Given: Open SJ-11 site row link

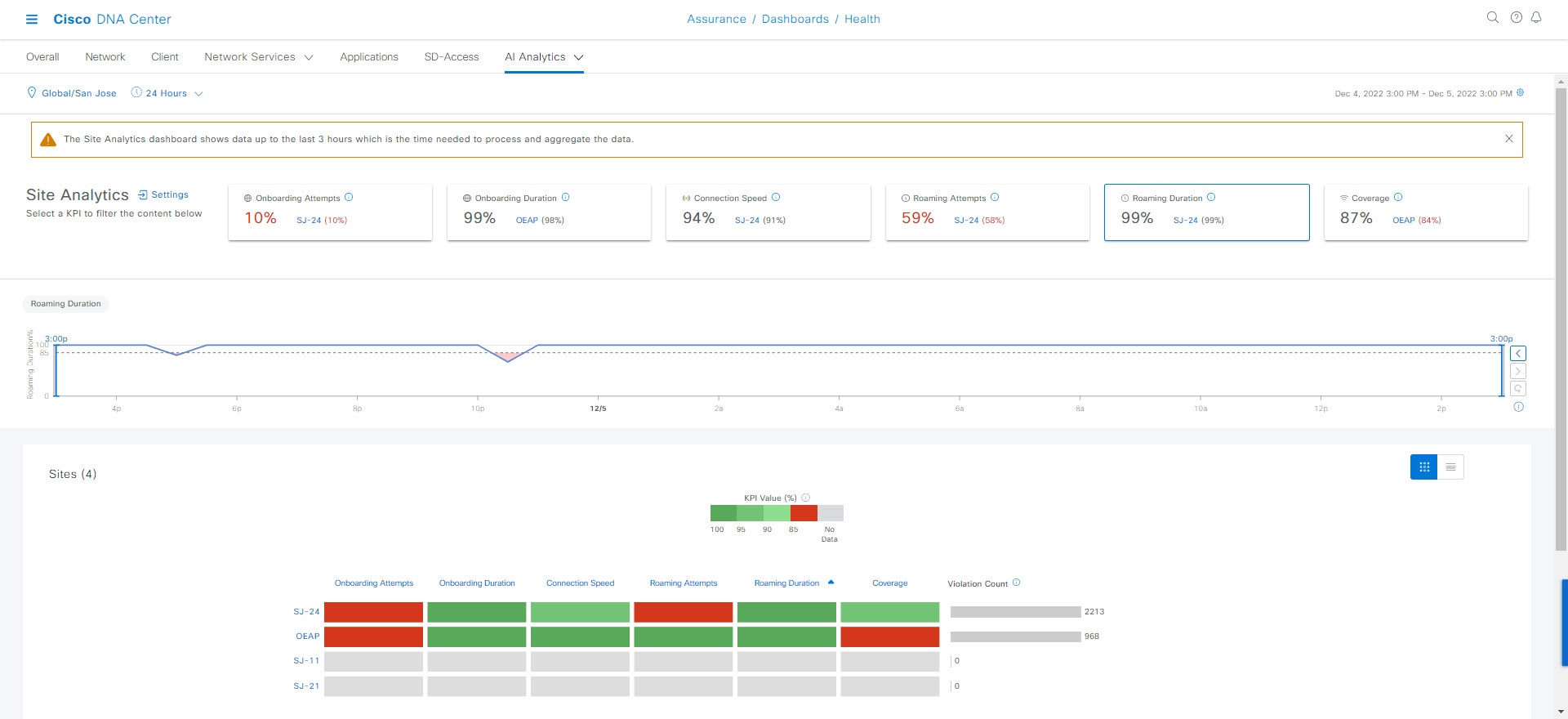Looking at the screenshot, I should (x=306, y=660).
